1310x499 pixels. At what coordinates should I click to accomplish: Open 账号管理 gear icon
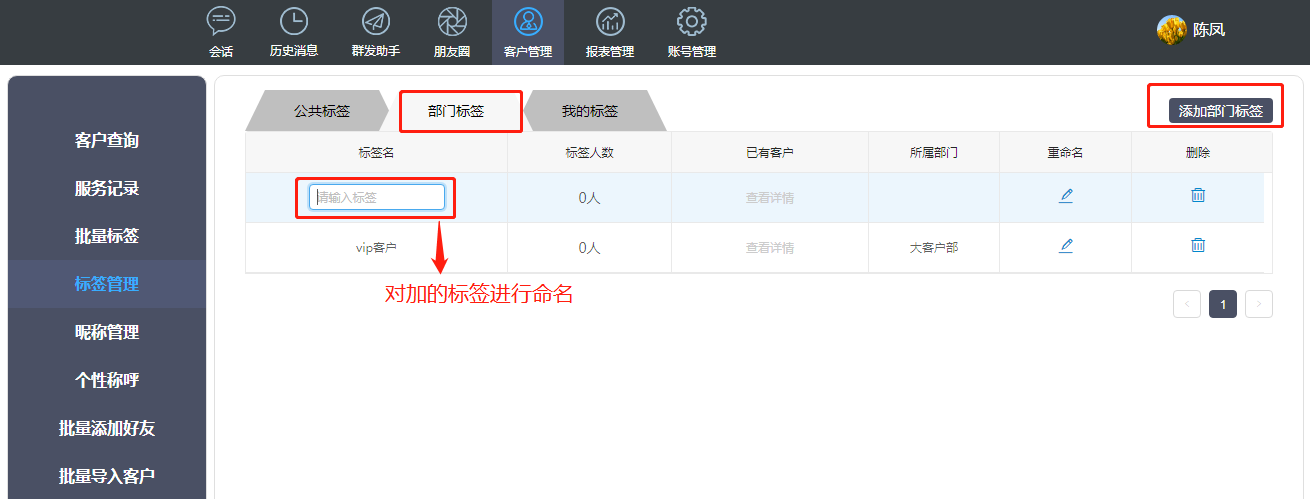click(692, 21)
